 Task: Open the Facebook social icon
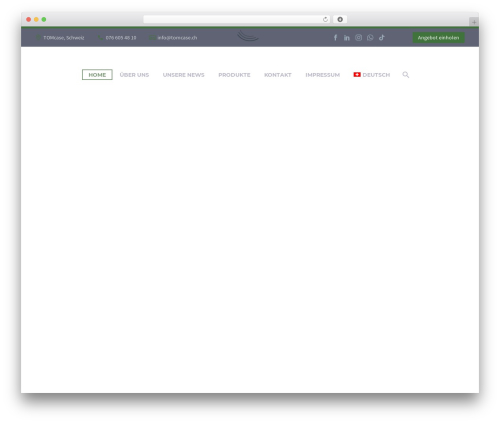[x=335, y=38]
